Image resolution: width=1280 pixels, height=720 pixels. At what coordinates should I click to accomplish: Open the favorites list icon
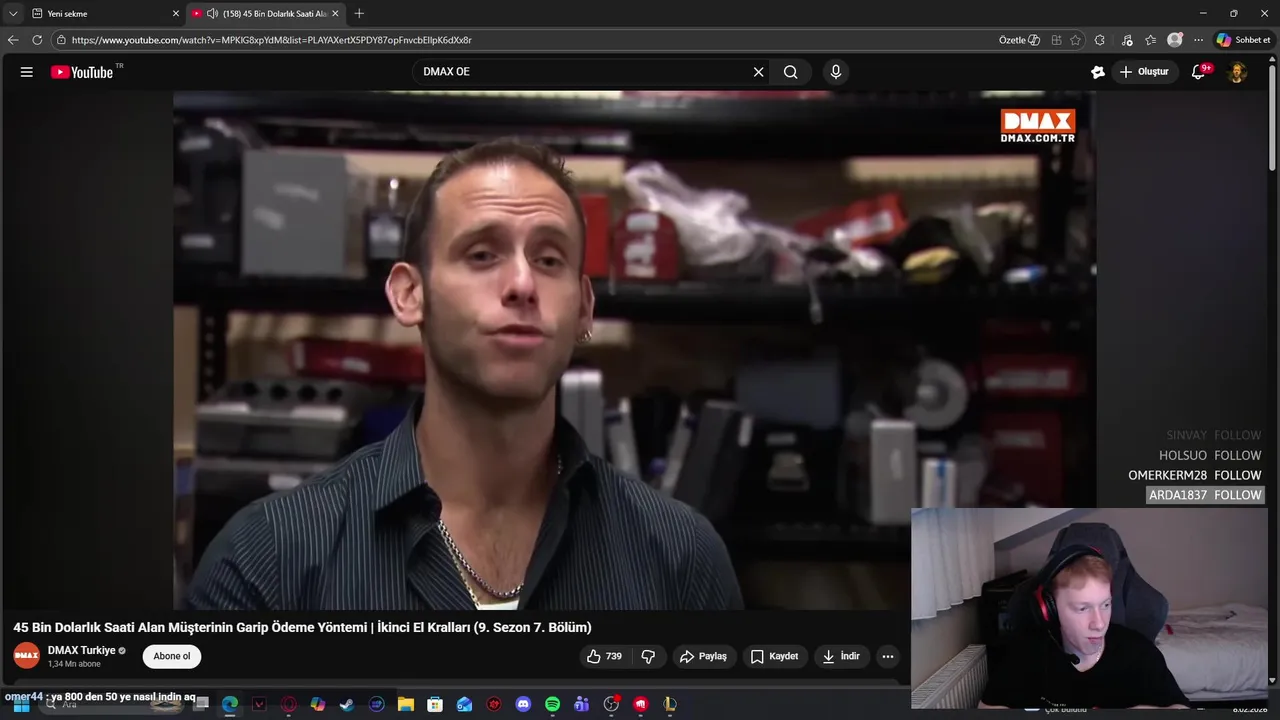[x=1151, y=40]
